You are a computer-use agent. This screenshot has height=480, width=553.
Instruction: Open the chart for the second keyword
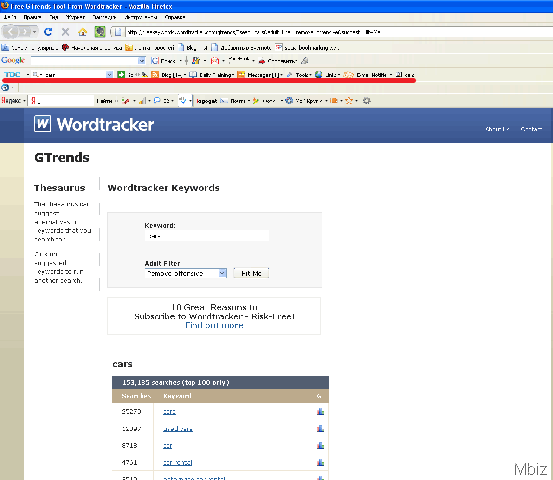click(x=320, y=429)
